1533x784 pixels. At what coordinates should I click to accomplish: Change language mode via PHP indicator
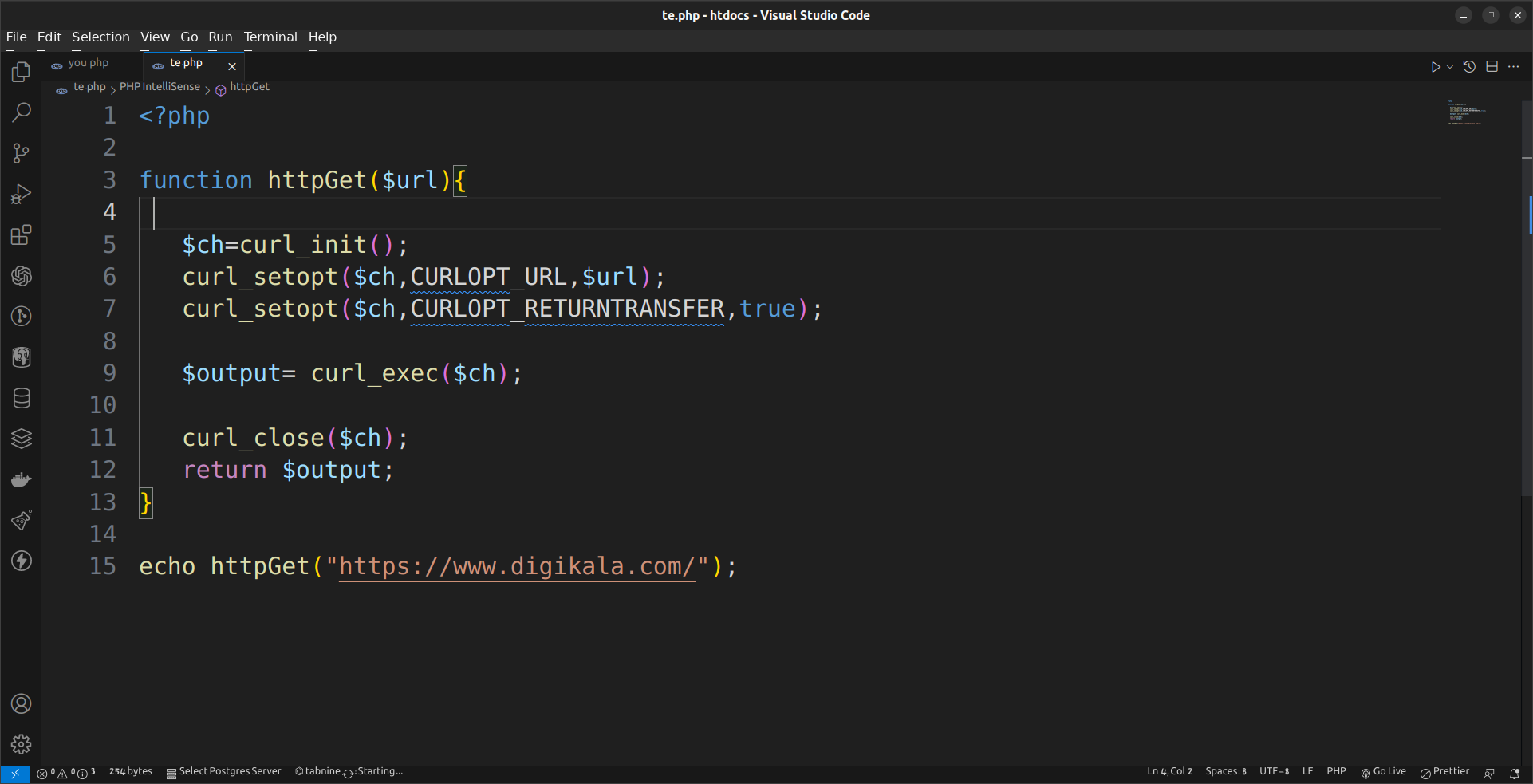coord(1336,772)
